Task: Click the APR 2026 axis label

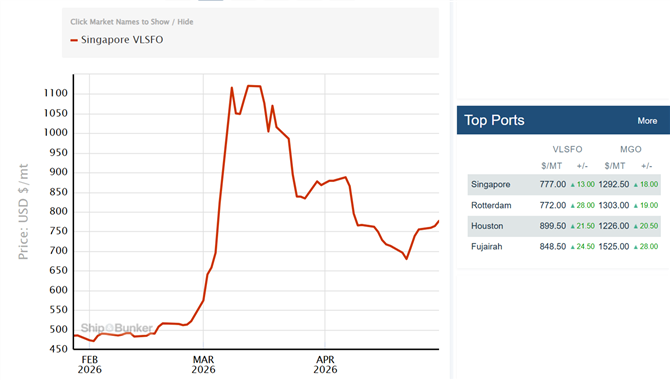Action: coord(325,365)
